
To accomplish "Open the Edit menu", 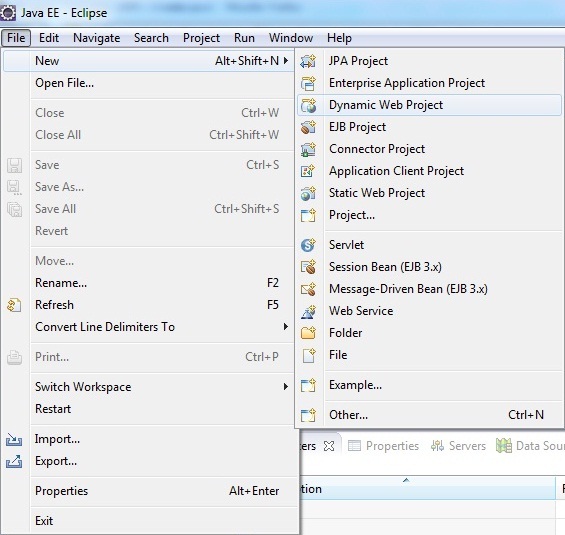I will coord(49,38).
